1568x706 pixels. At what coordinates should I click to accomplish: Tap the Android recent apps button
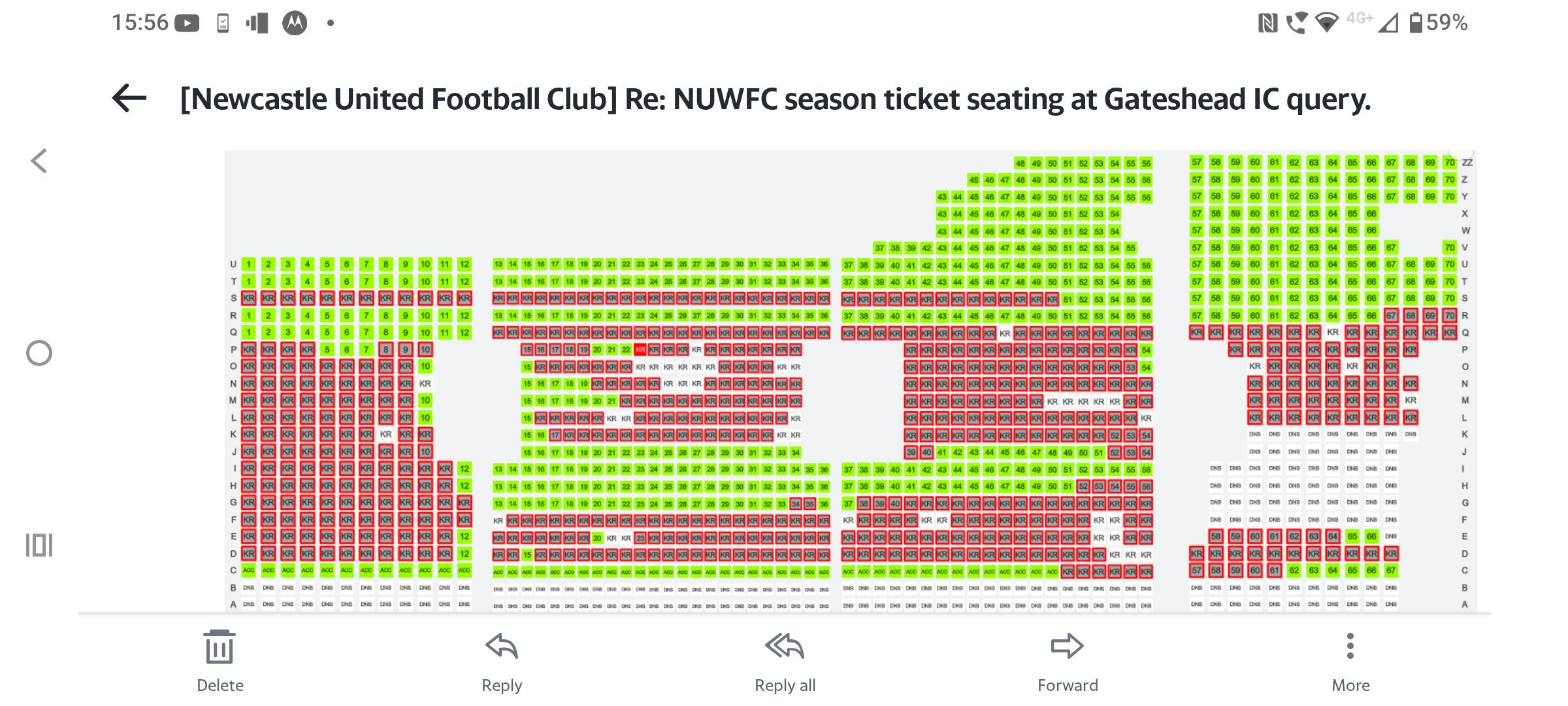click(39, 545)
